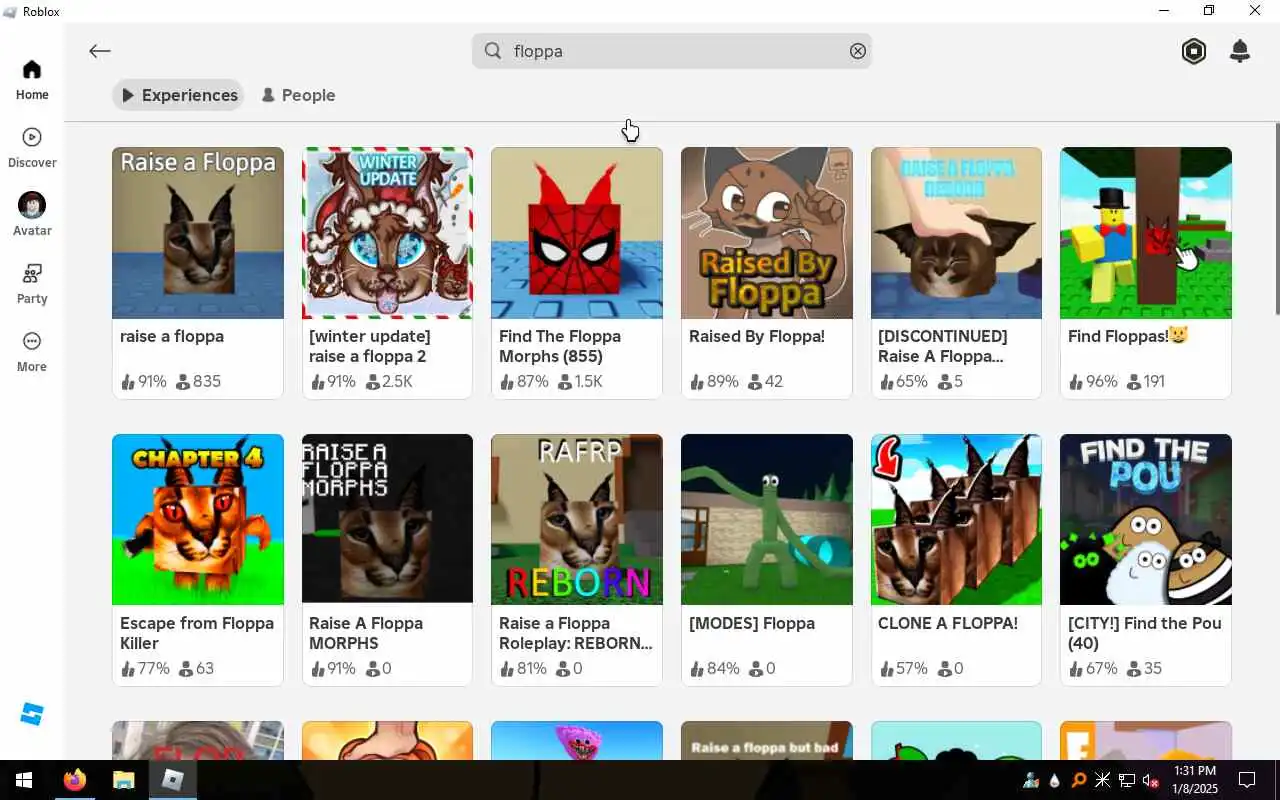Click the '[MODES] Floppa' title text
The image size is (1280, 800).
coord(752,623)
